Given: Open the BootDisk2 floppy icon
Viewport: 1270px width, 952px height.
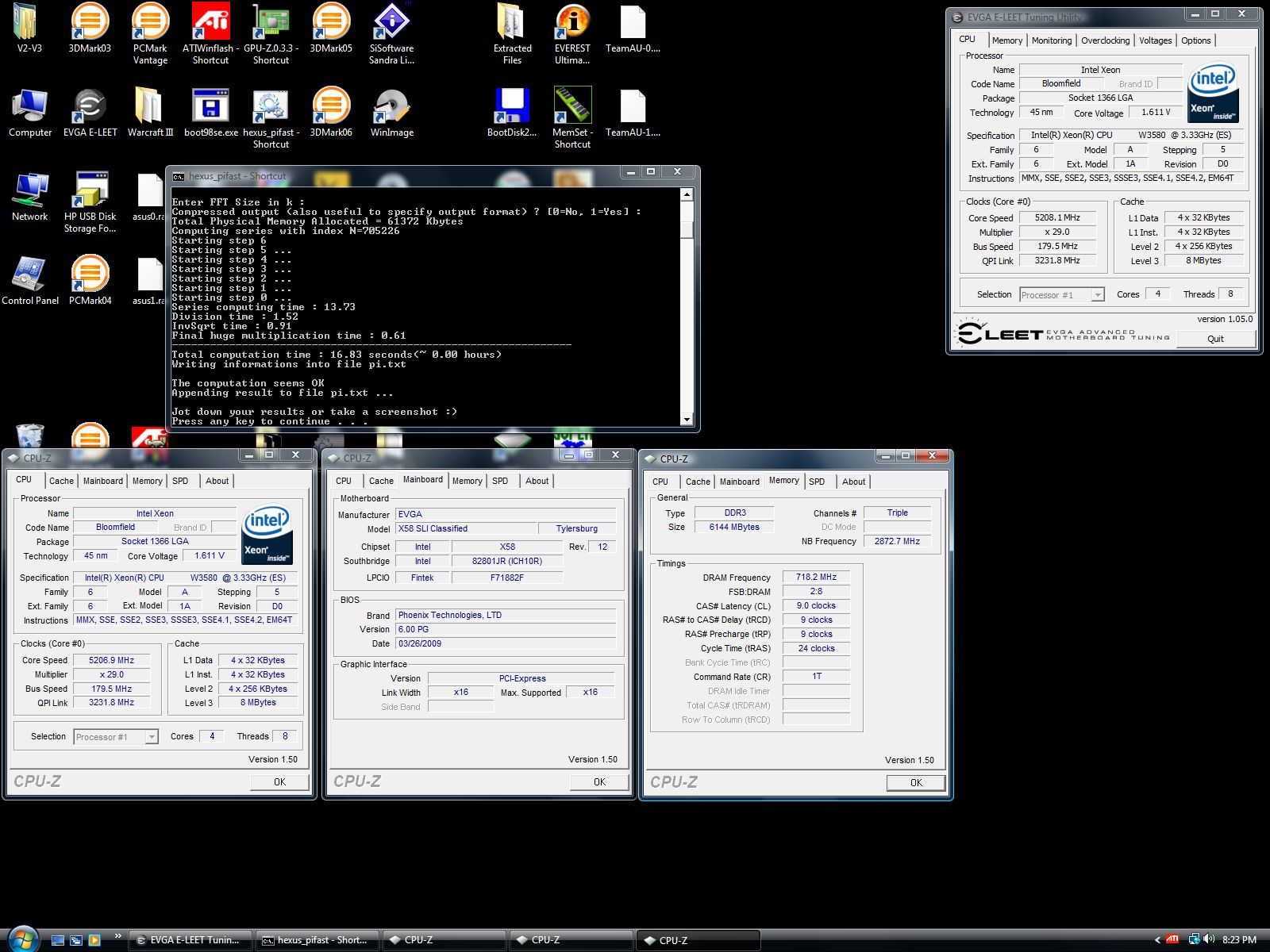Looking at the screenshot, I should (512, 113).
